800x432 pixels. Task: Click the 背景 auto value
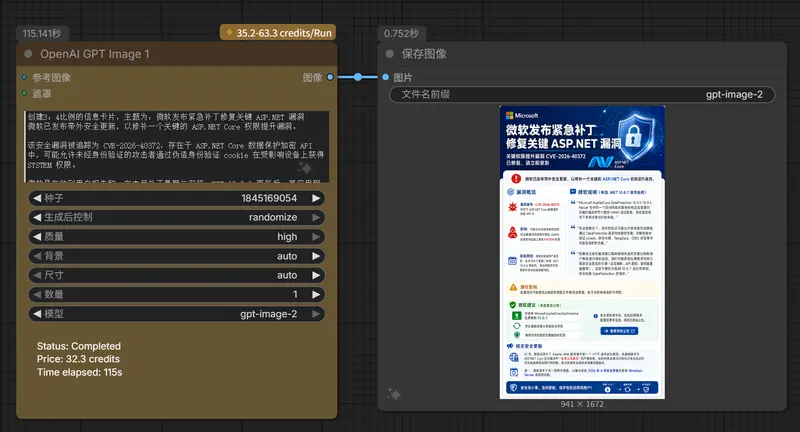coord(287,256)
